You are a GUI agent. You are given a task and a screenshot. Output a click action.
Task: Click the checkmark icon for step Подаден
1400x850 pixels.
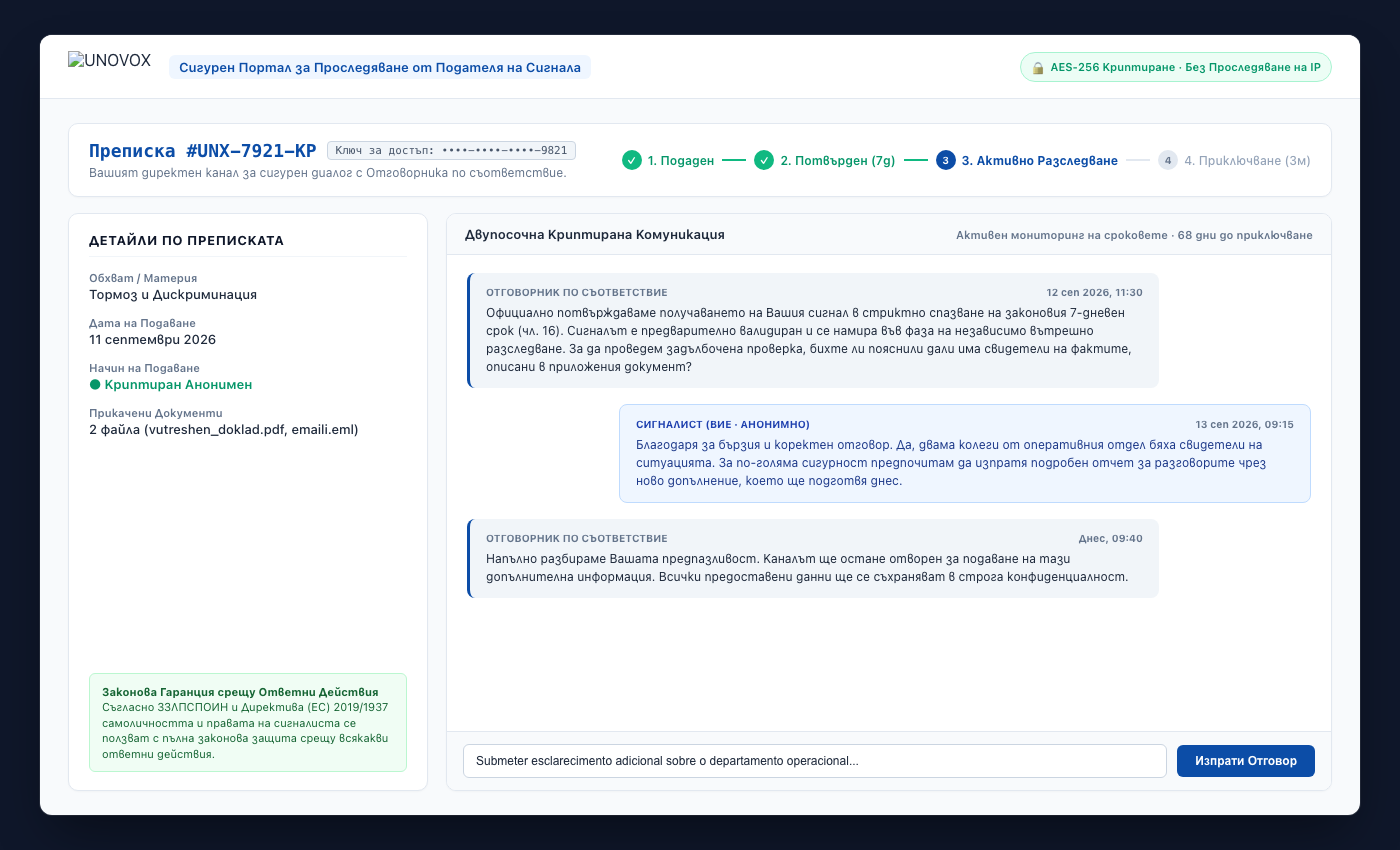(632, 160)
